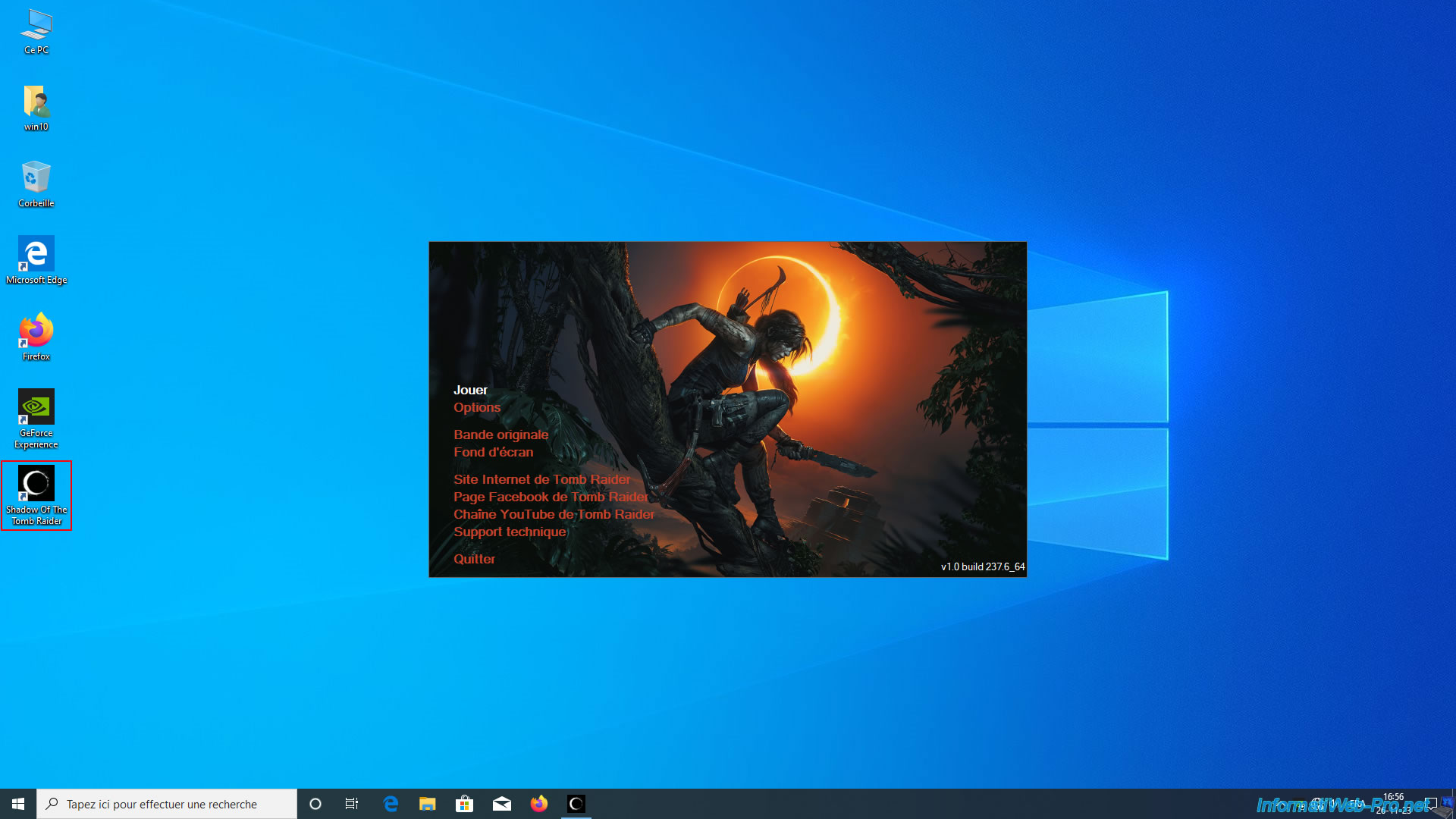The width and height of the screenshot is (1456, 819).
Task: Launch Edge from the taskbar
Action: [391, 804]
